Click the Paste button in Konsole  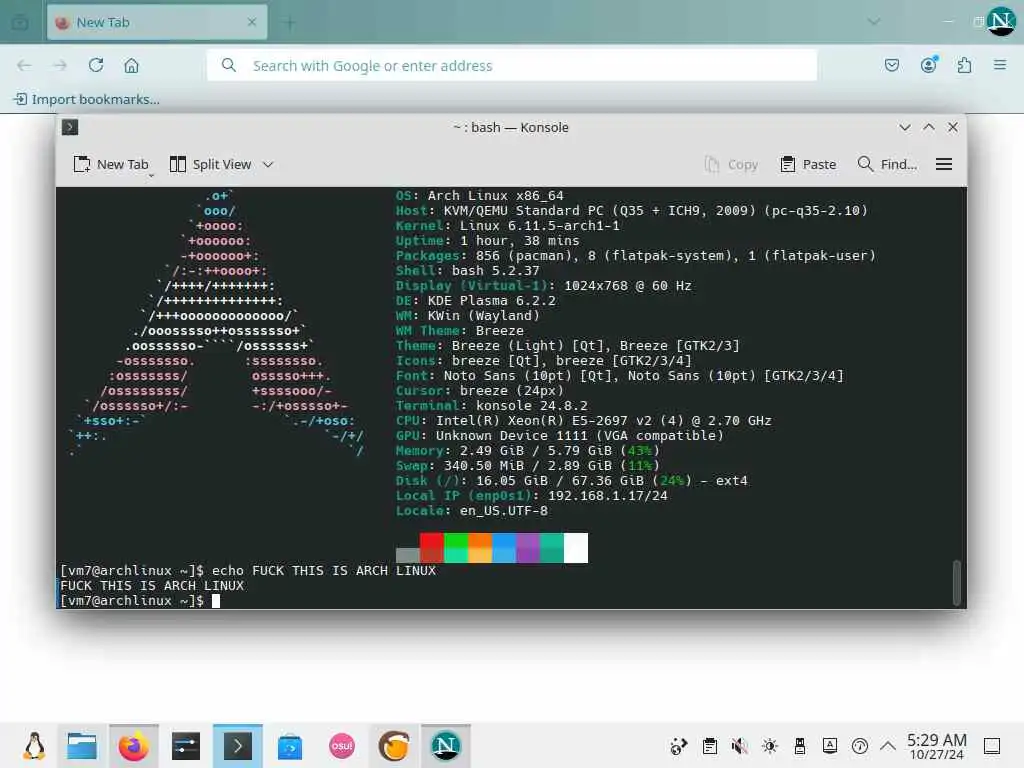click(808, 165)
